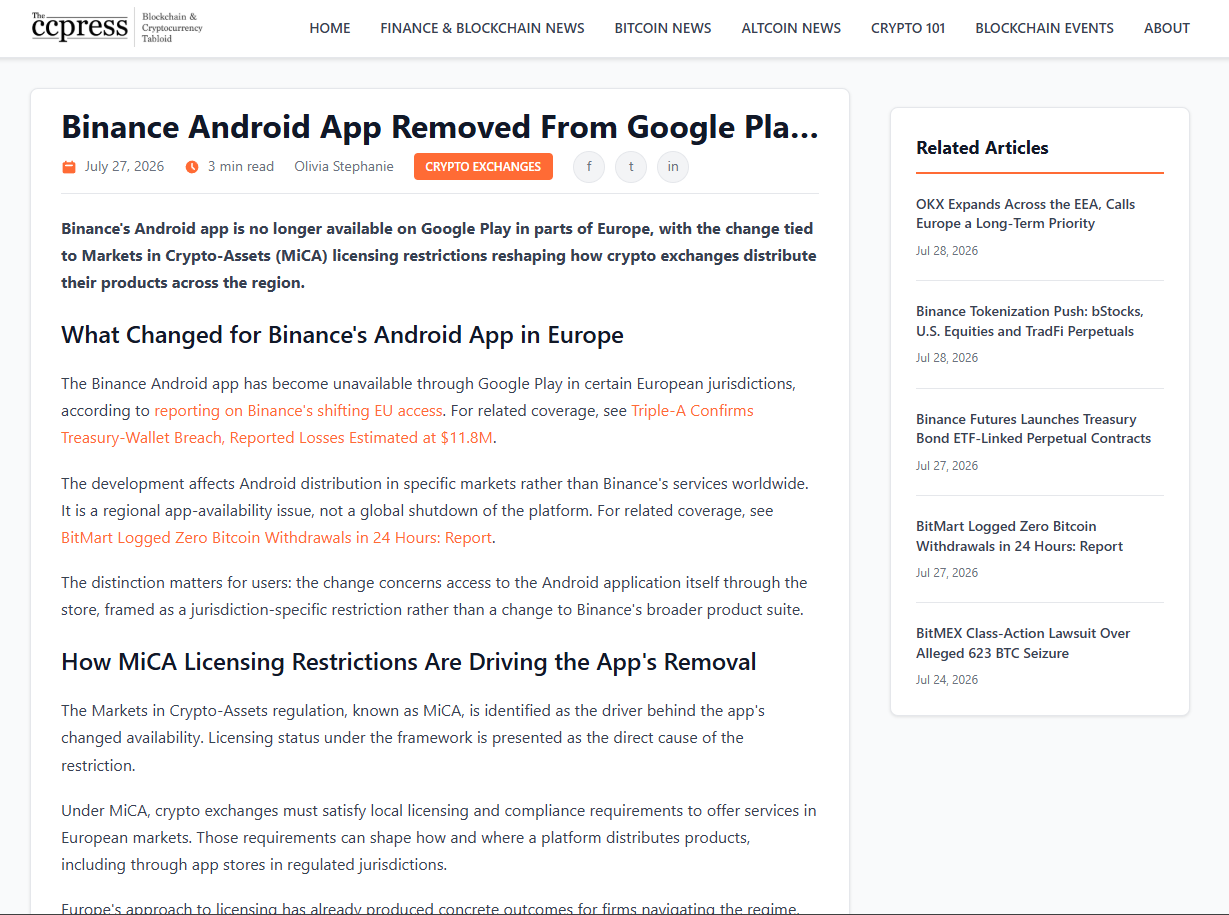Open CRYPTO 101 page
Viewport: 1229px width, 915px height.
(x=908, y=28)
